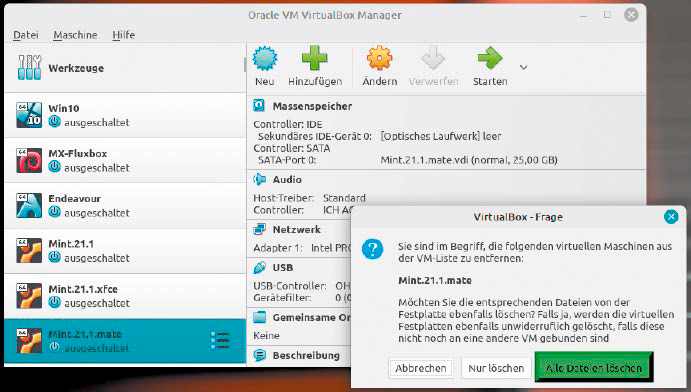Select the Werkzeuge label
This screenshot has width=691, height=392.
point(76,68)
